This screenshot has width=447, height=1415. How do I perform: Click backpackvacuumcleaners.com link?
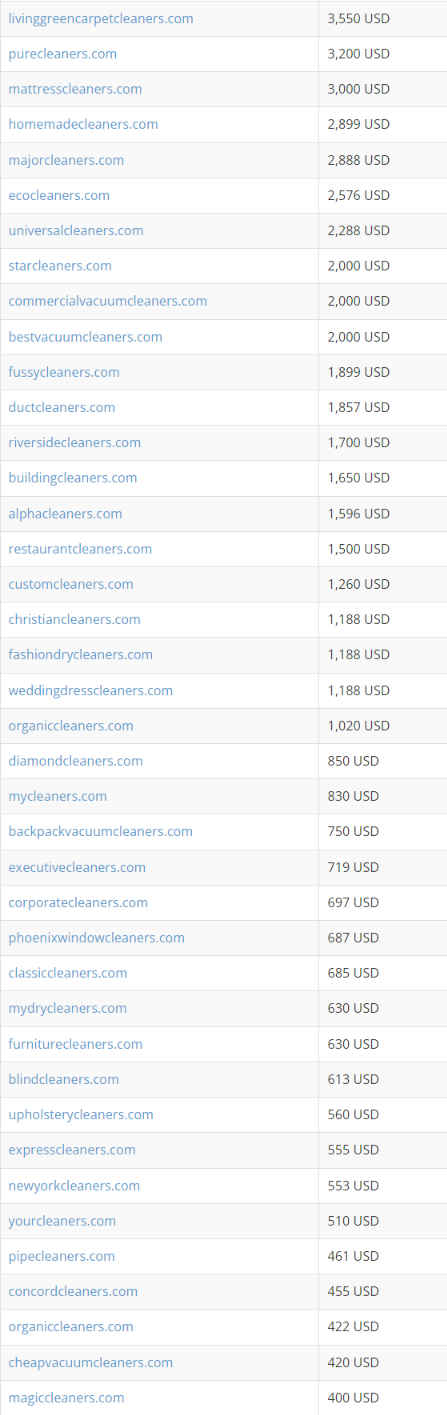pos(100,831)
